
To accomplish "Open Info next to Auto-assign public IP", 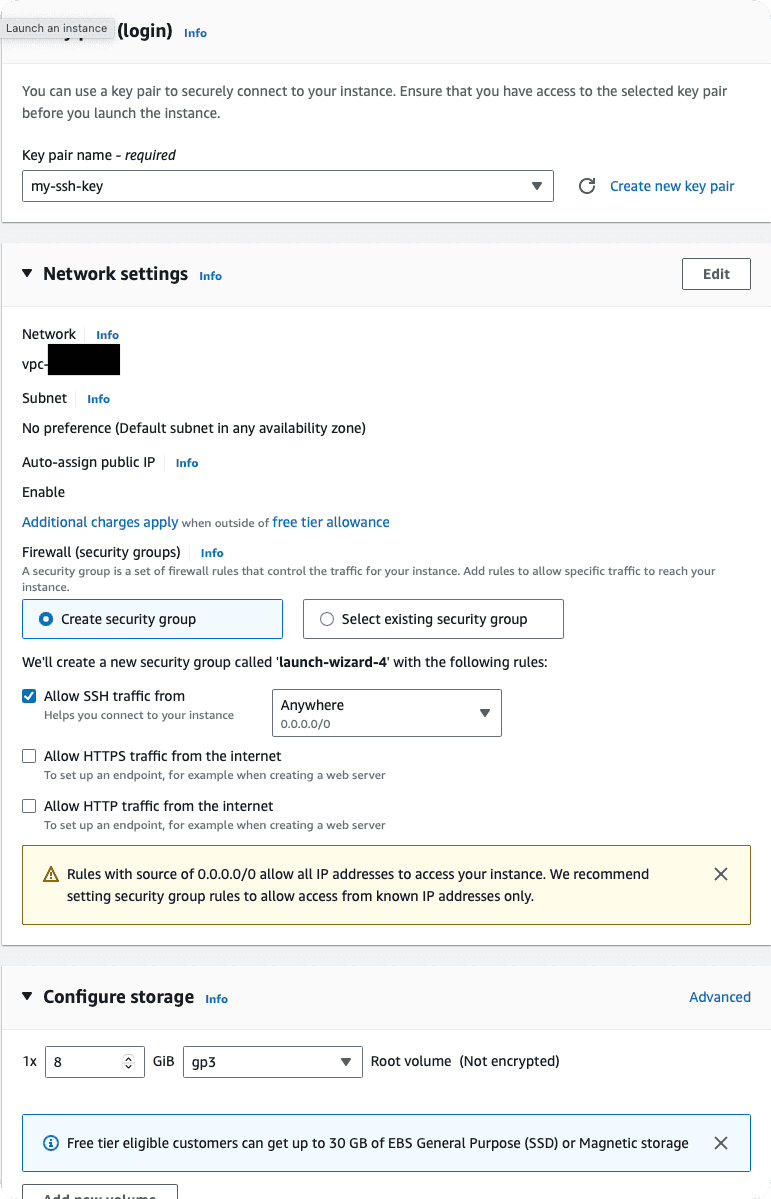I will 187,463.
